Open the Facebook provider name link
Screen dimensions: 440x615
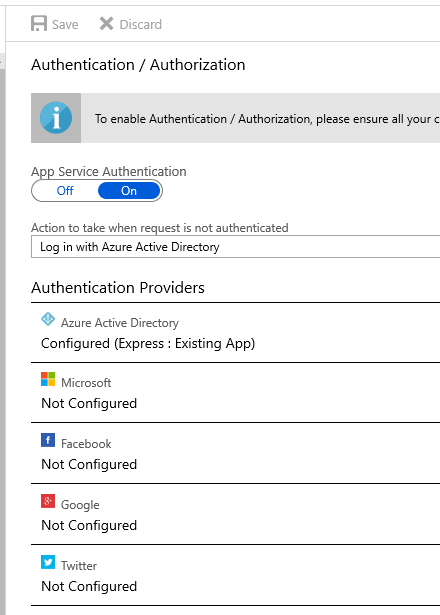pyautogui.click(x=86, y=444)
